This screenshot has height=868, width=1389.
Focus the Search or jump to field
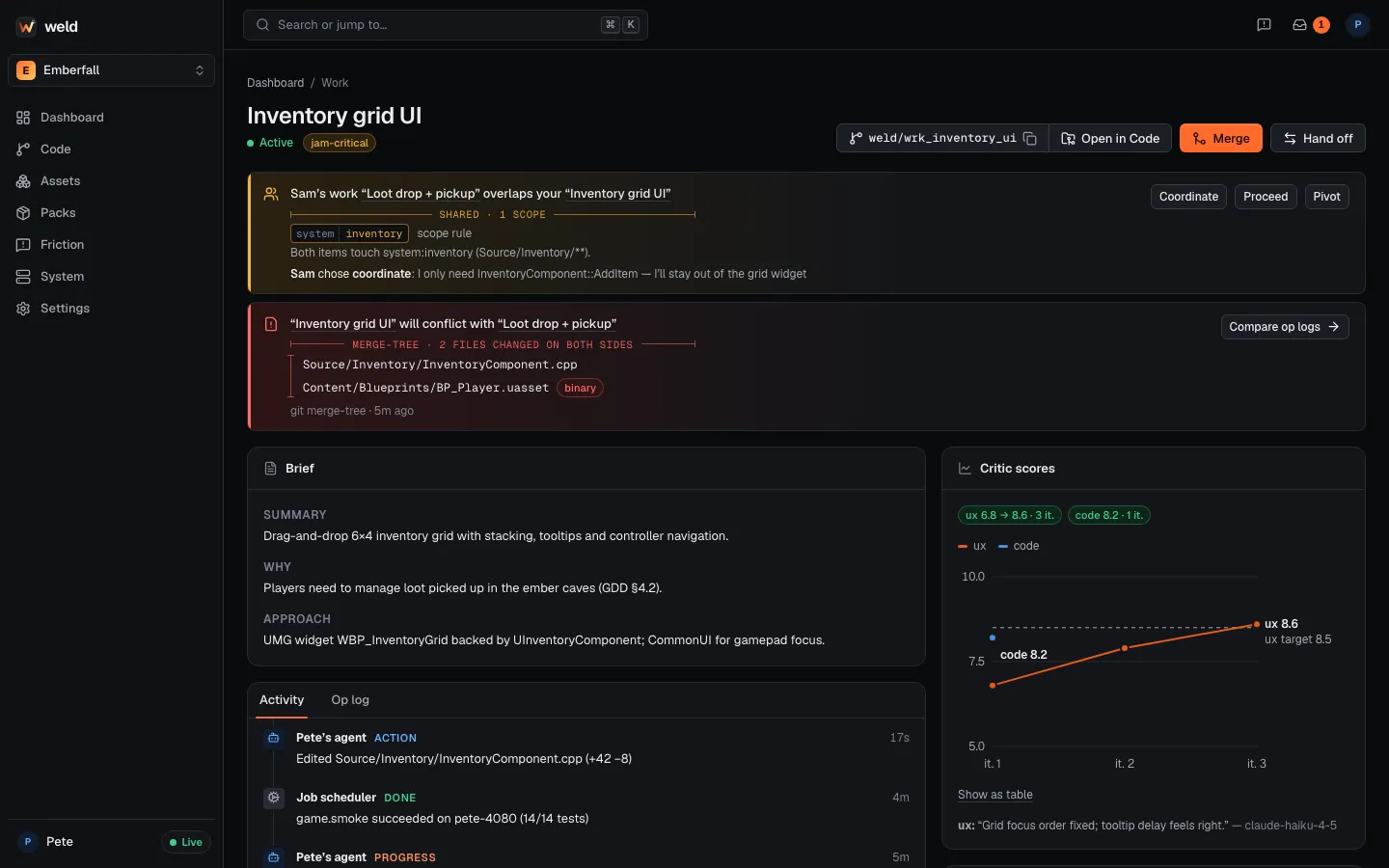pos(446,25)
